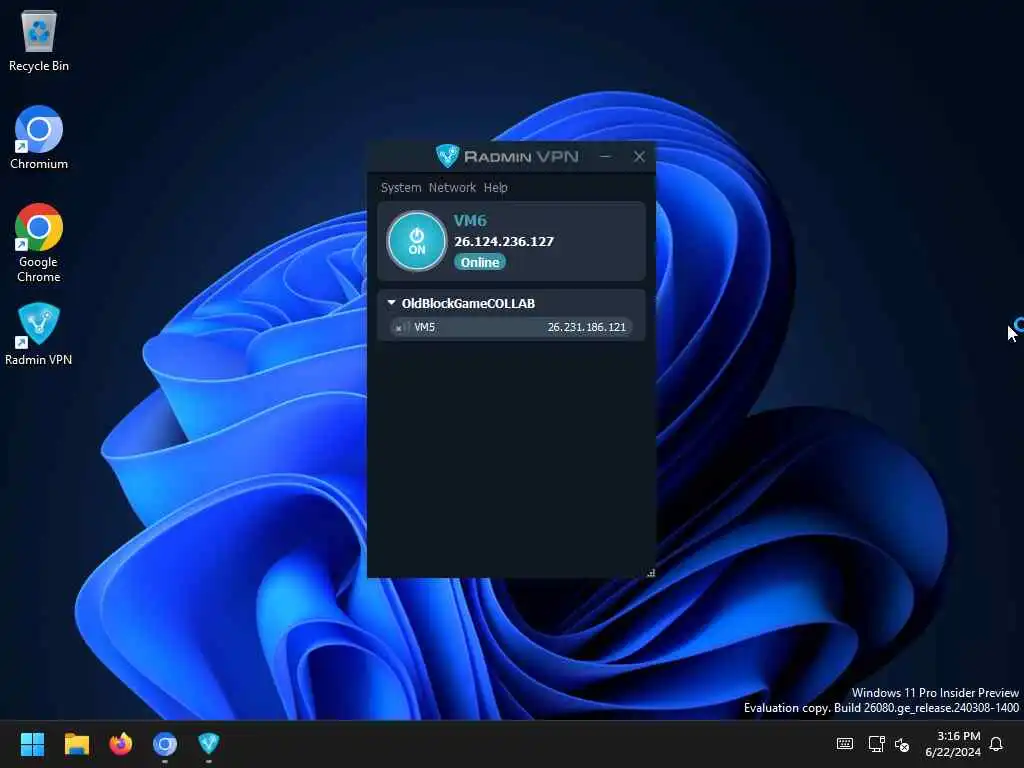1024x768 pixels.
Task: Click the Radmin VPN title bar logo
Action: pyautogui.click(x=448, y=156)
